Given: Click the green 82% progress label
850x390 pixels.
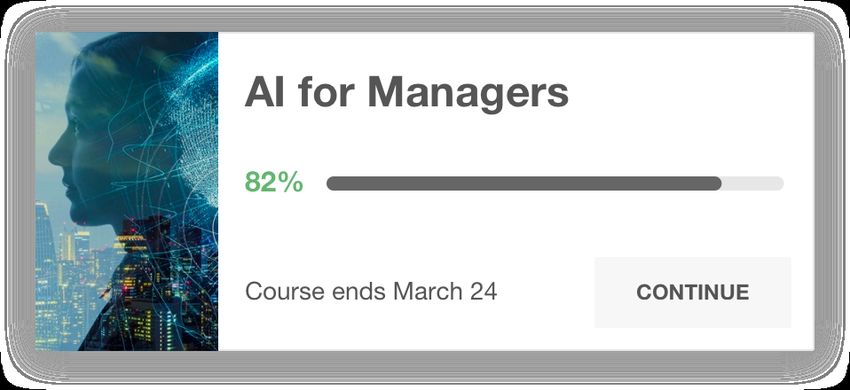Looking at the screenshot, I should click(x=274, y=183).
